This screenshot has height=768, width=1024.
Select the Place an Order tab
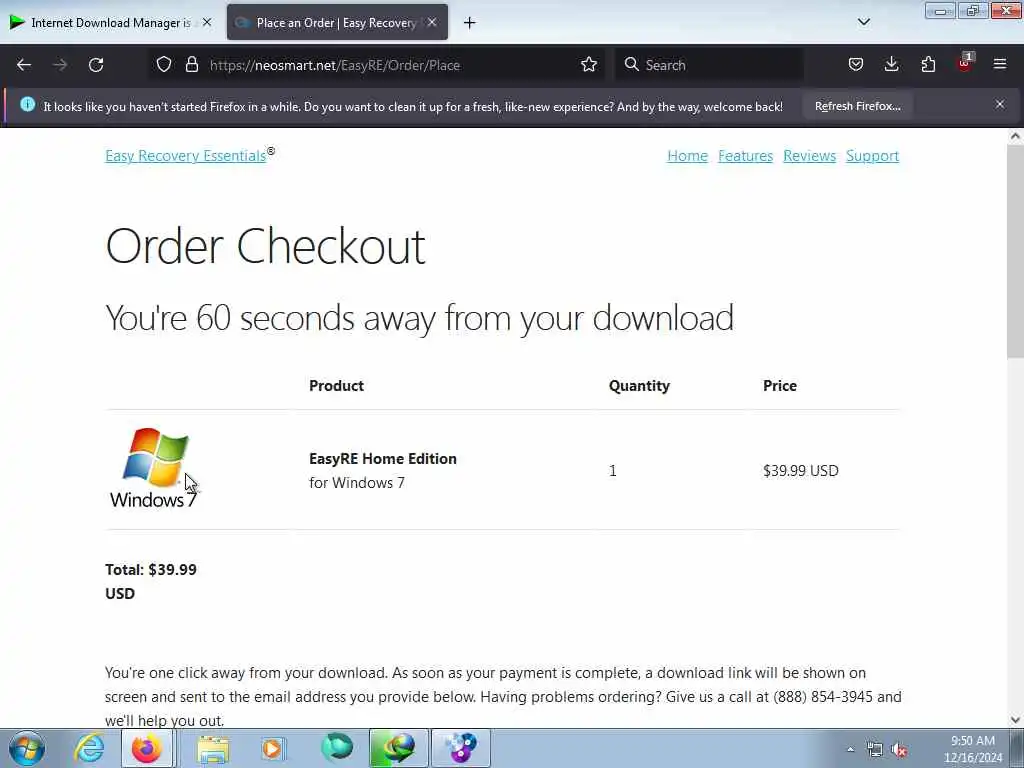click(337, 22)
